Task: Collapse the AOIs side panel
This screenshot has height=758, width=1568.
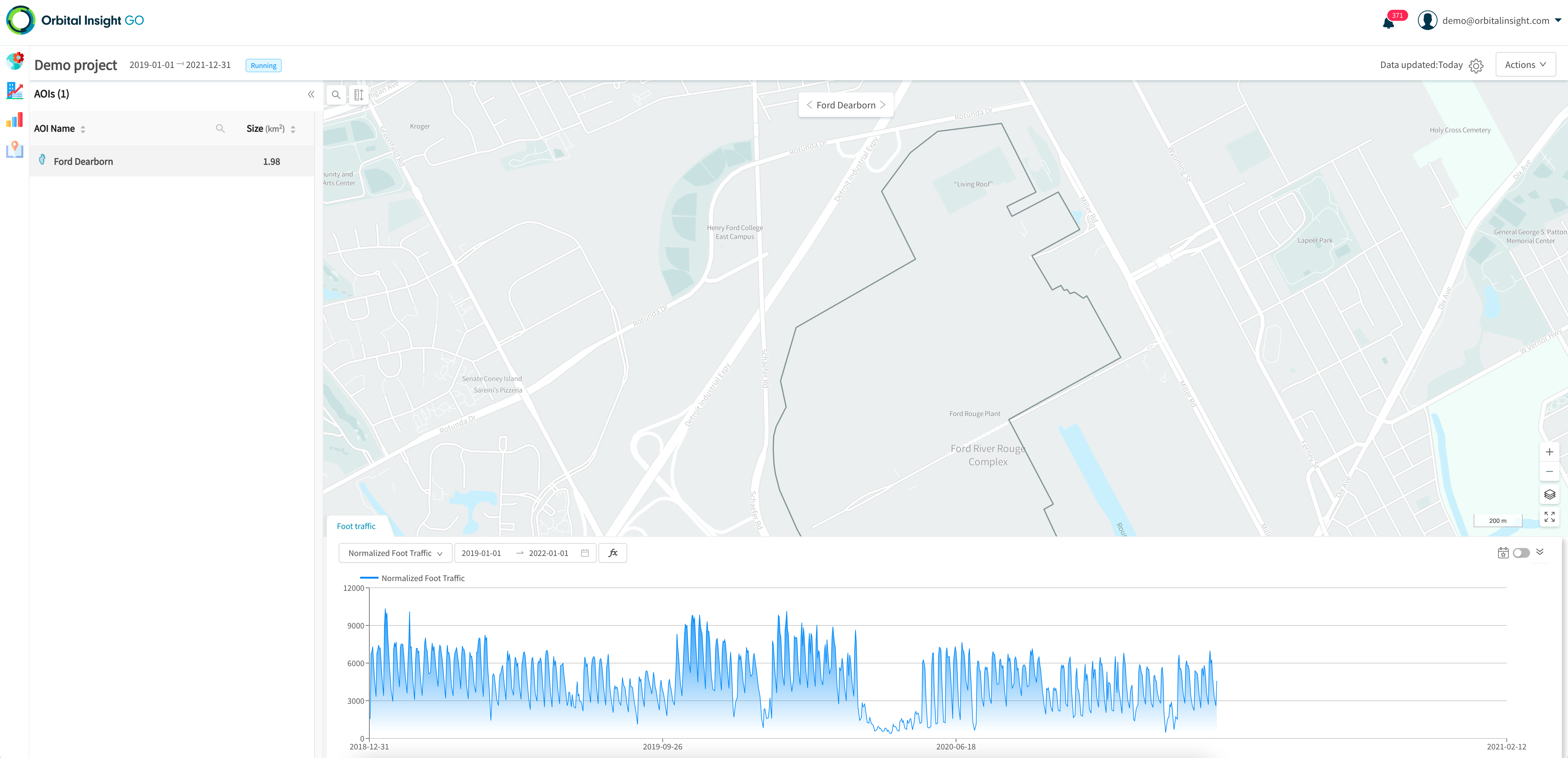Action: [311, 94]
